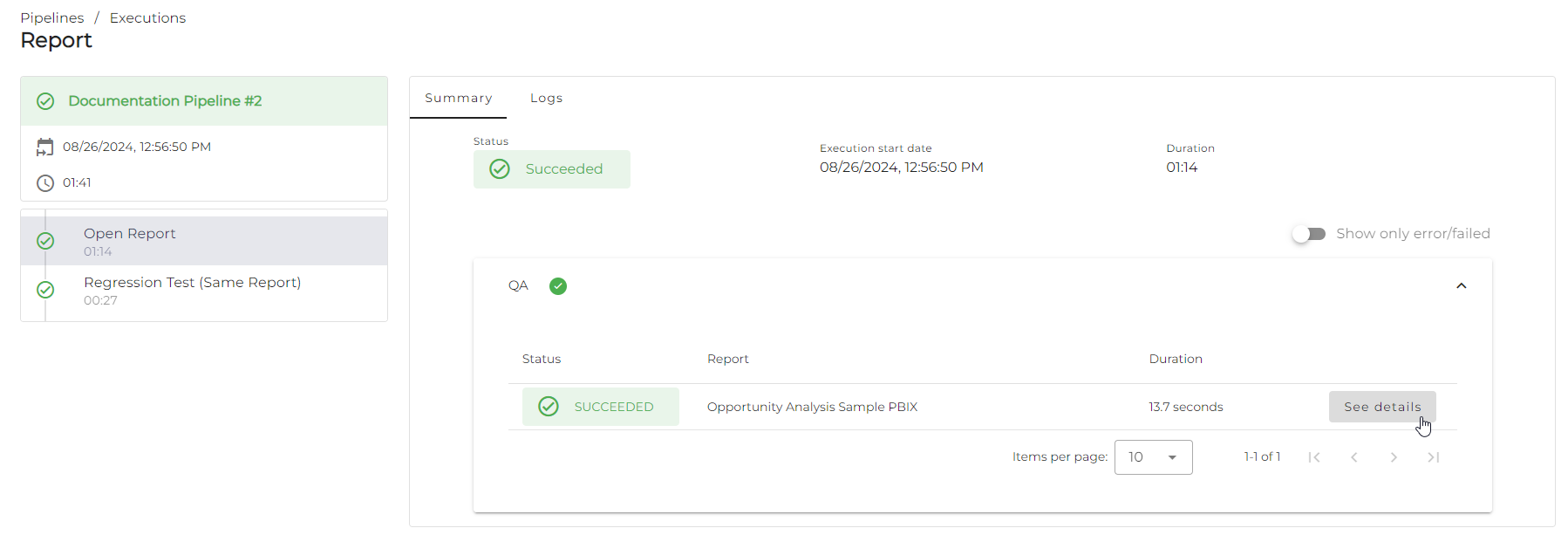
Task: Select the Regression Test (Same Report) step
Action: pyautogui.click(x=204, y=290)
